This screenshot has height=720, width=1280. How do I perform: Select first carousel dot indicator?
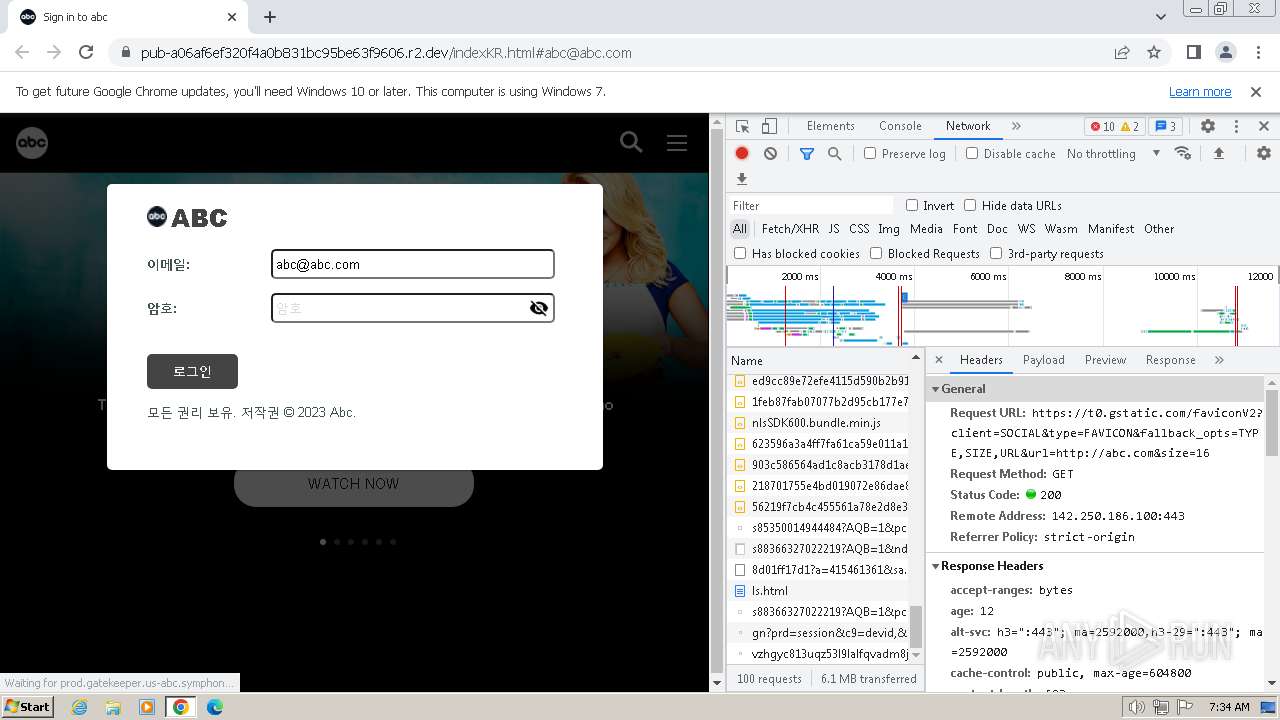pyautogui.click(x=323, y=542)
